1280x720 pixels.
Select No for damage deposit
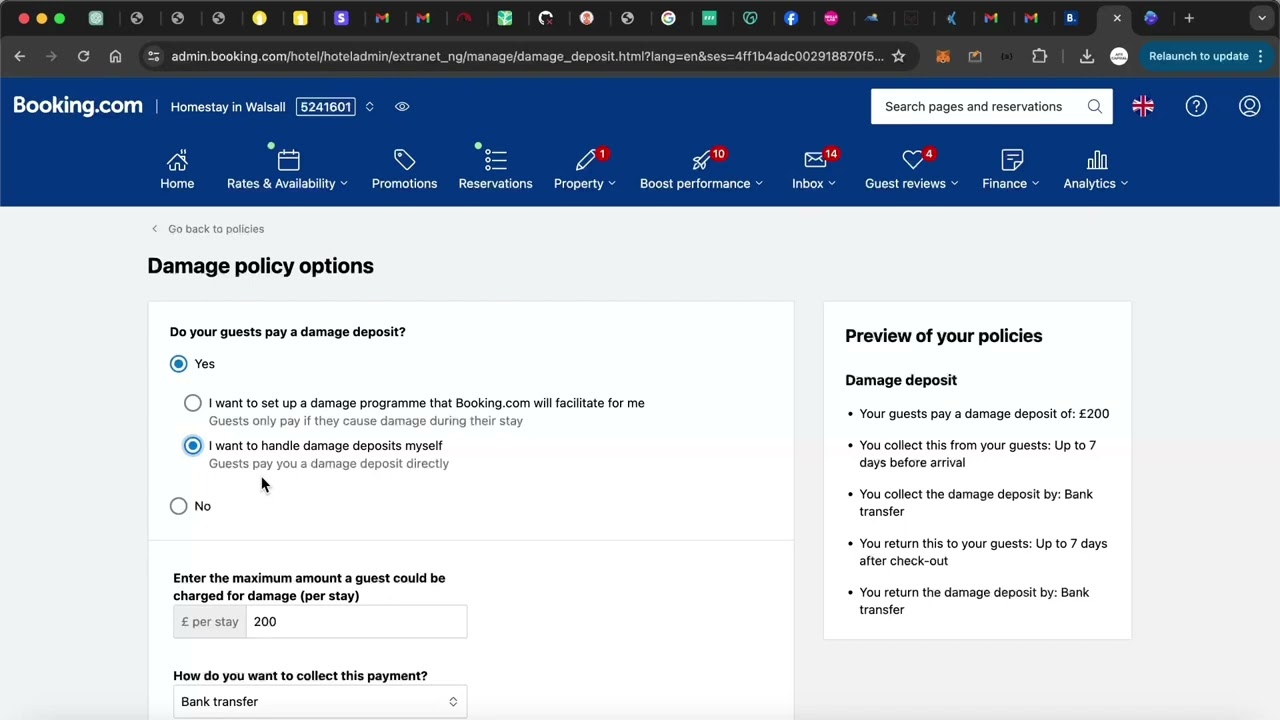coord(178,506)
